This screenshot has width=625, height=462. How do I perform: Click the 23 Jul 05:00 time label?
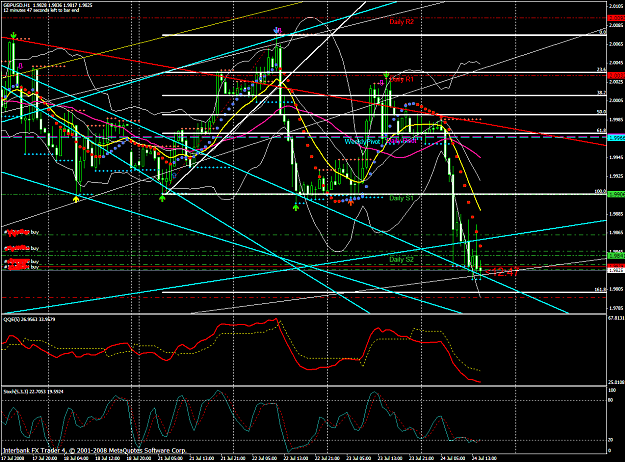click(358, 458)
